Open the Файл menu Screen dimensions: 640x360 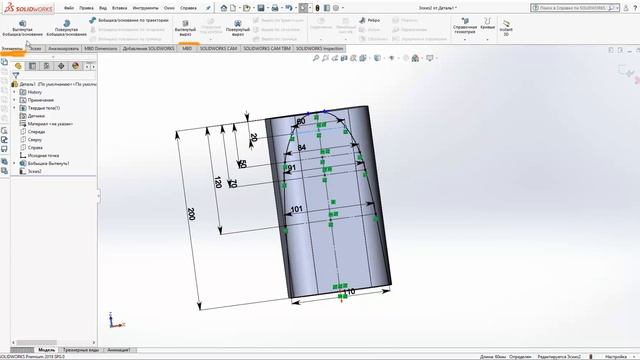tap(69, 8)
